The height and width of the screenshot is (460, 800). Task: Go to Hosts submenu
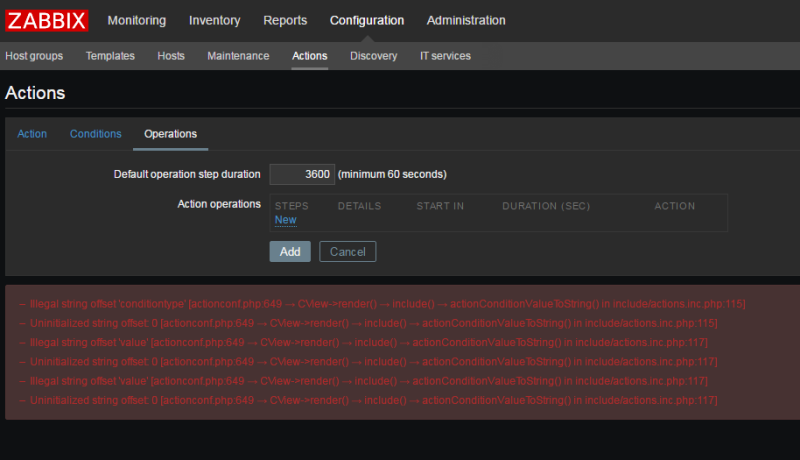pyautogui.click(x=171, y=56)
